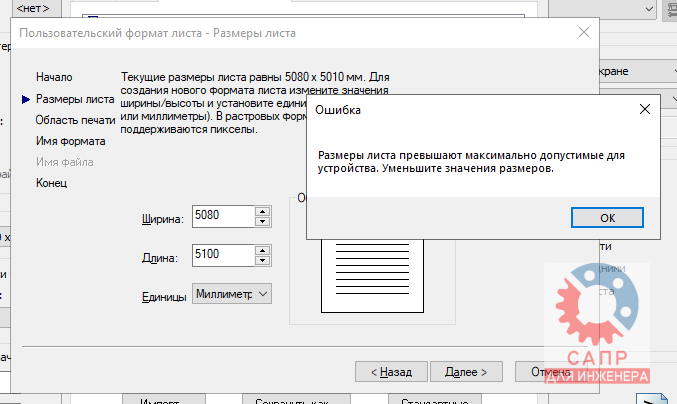Open the Единицы Миллиметры dropdown
The height and width of the screenshot is (404, 677).
(x=232, y=294)
